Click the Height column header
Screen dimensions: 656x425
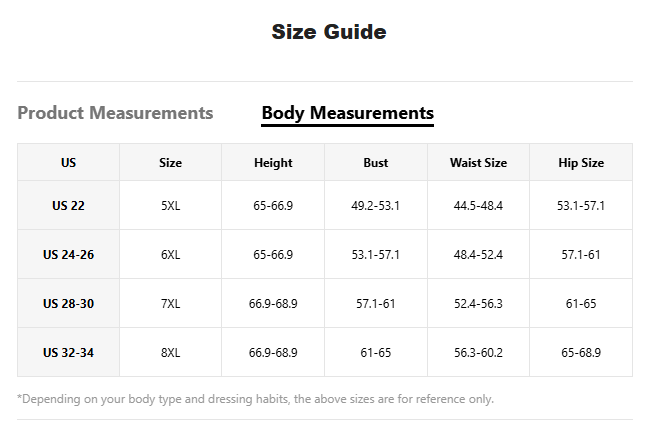[x=273, y=163]
